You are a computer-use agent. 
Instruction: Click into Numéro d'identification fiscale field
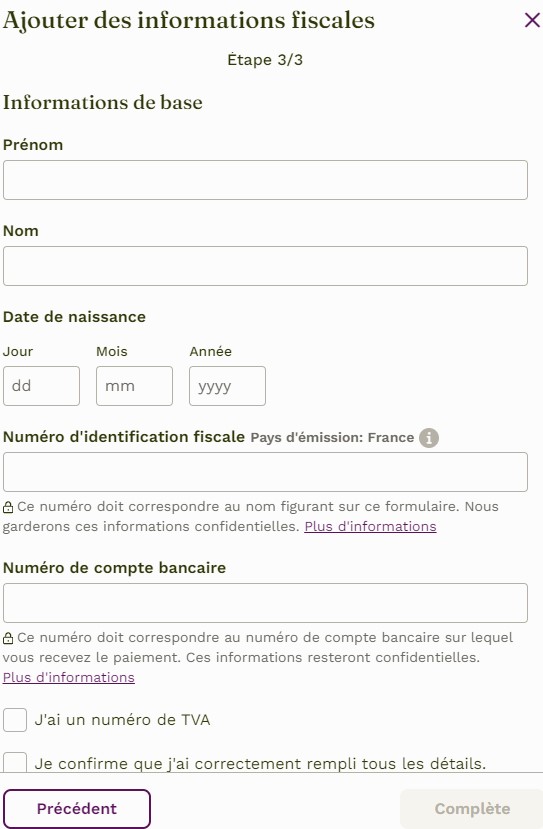265,472
